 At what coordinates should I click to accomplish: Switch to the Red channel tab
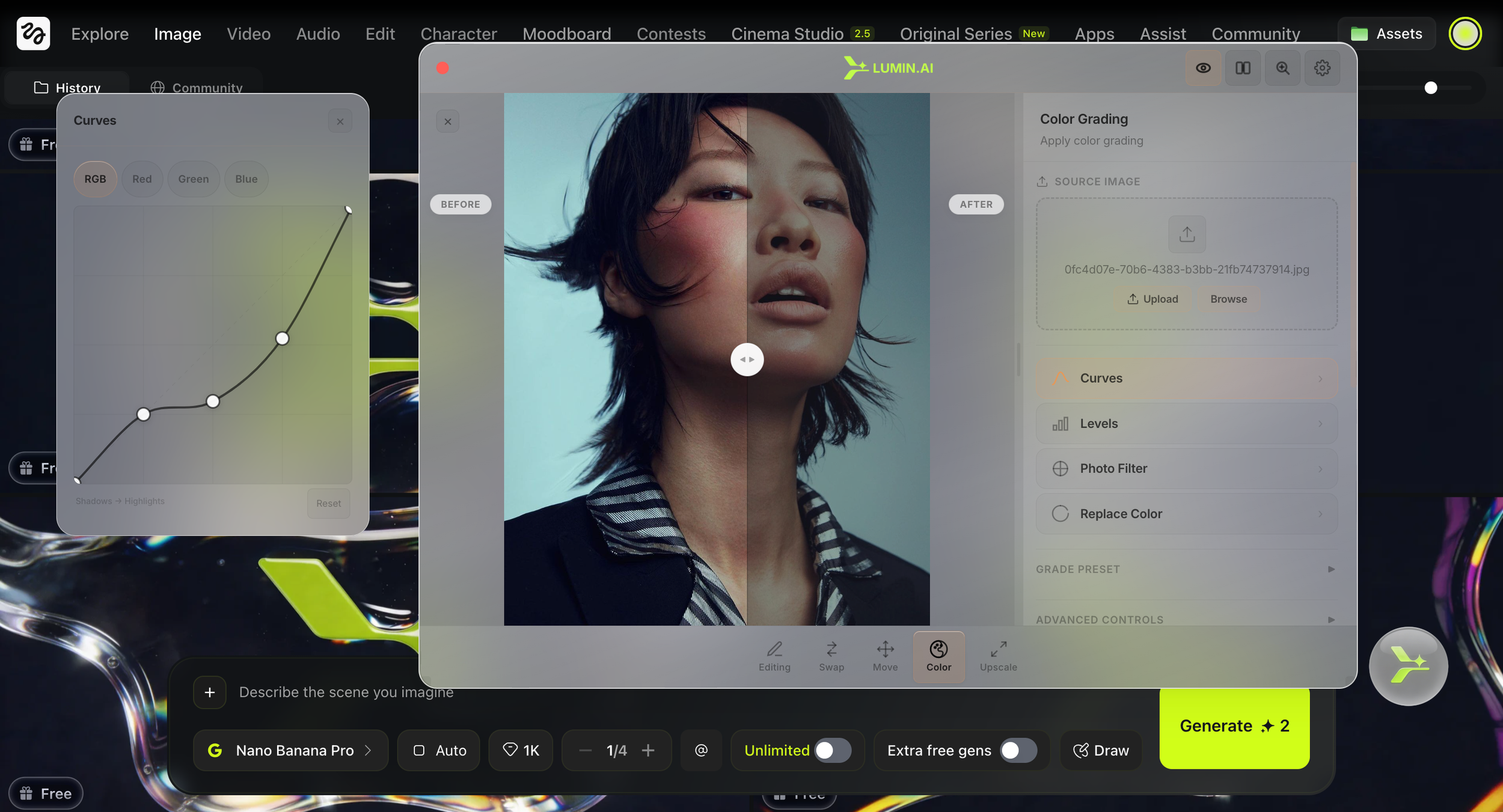pos(142,179)
